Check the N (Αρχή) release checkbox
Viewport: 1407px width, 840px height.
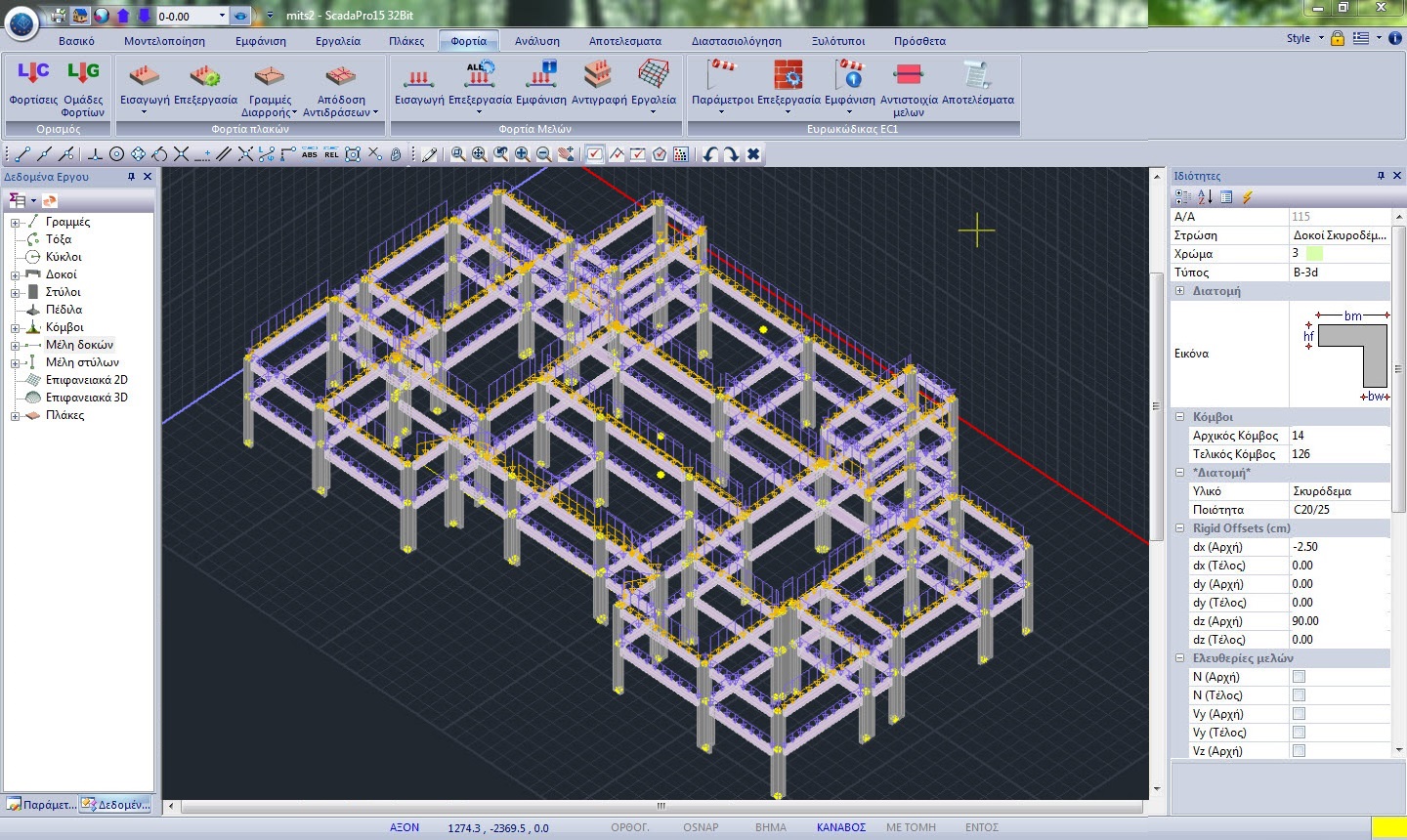tap(1299, 677)
